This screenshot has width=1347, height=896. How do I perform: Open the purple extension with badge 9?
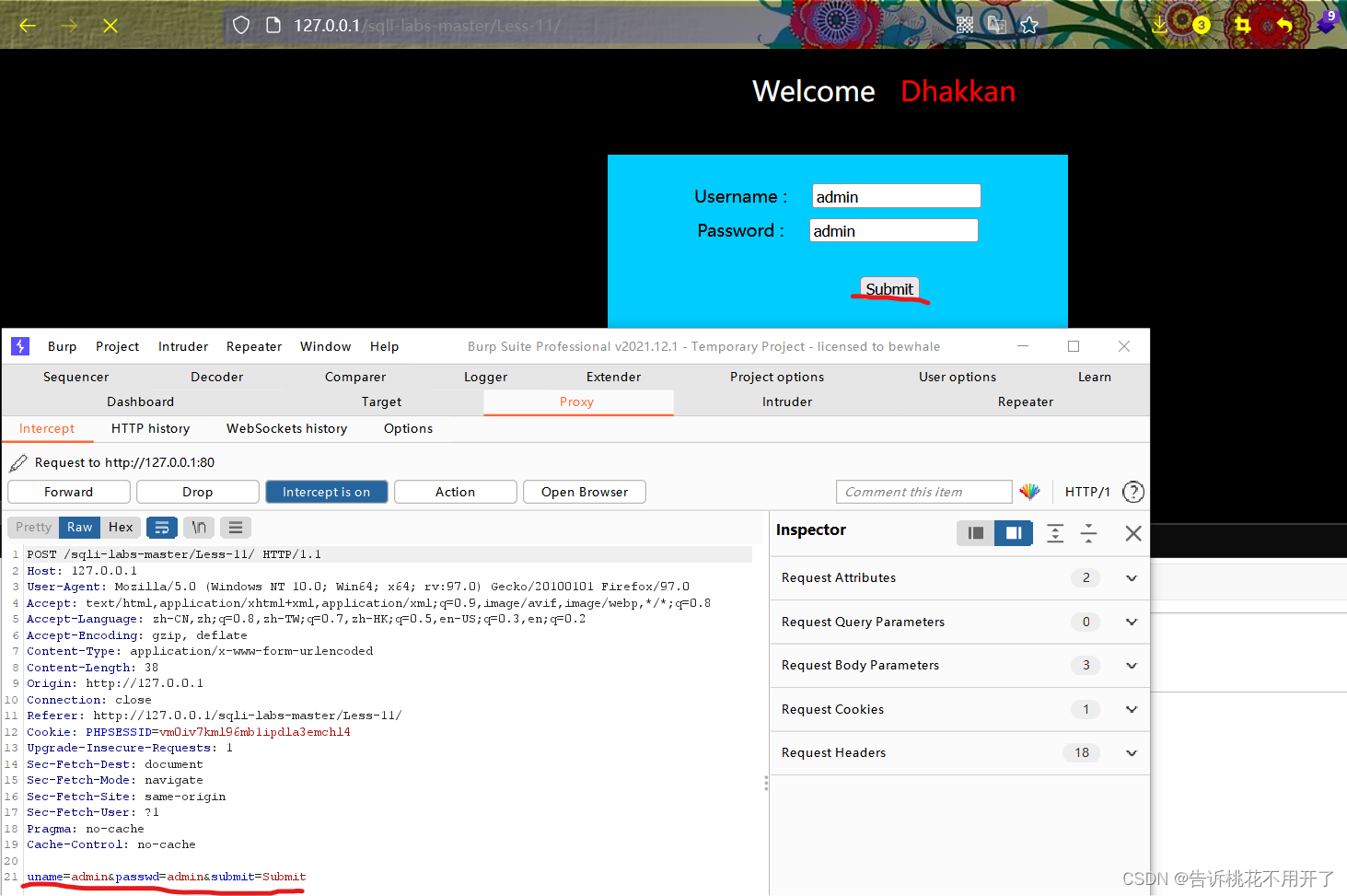click(1326, 22)
